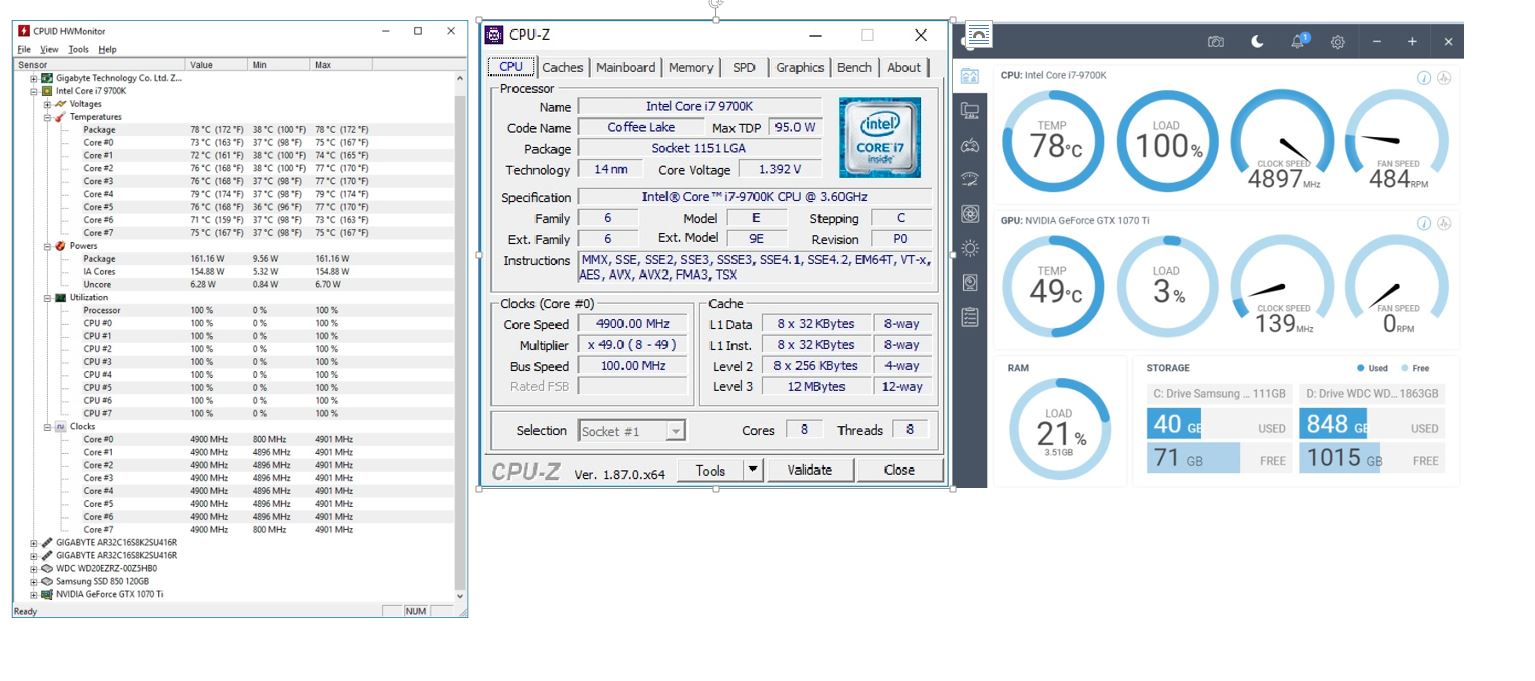This screenshot has height=681, width=1535.
Task: Click the CPU-Z title bar app icon
Action: click(494, 35)
